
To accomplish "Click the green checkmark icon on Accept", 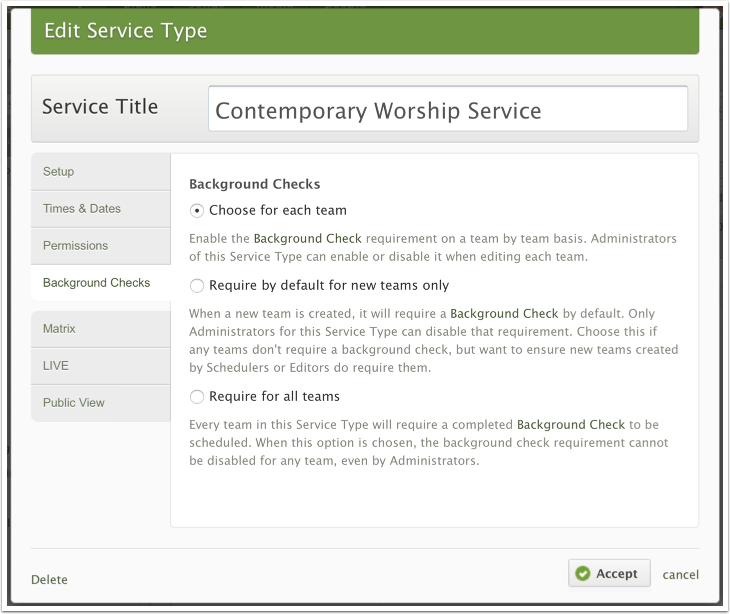I will (x=582, y=574).
